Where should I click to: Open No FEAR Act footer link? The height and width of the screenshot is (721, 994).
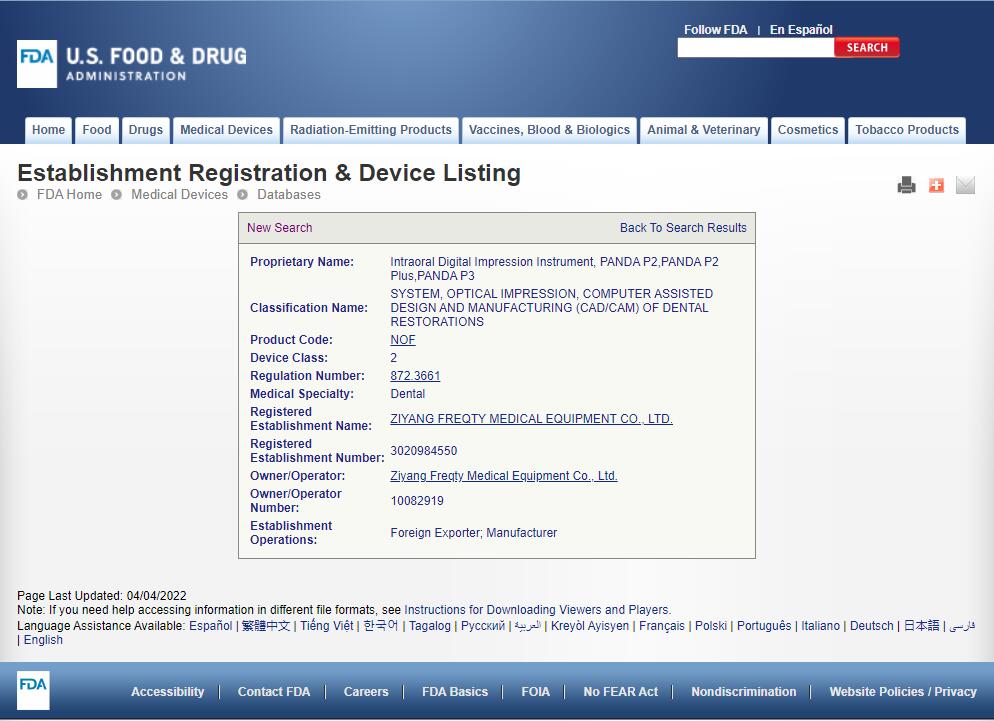tap(621, 692)
